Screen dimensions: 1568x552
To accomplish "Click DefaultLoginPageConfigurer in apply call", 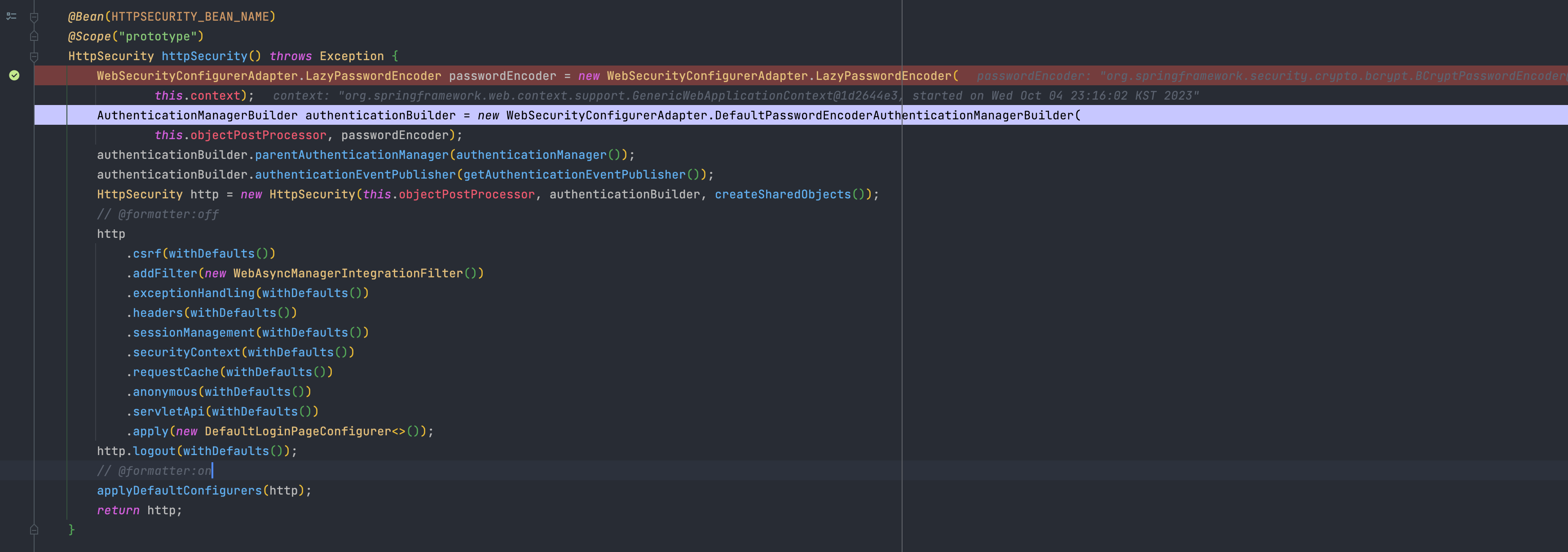I will [x=297, y=431].
